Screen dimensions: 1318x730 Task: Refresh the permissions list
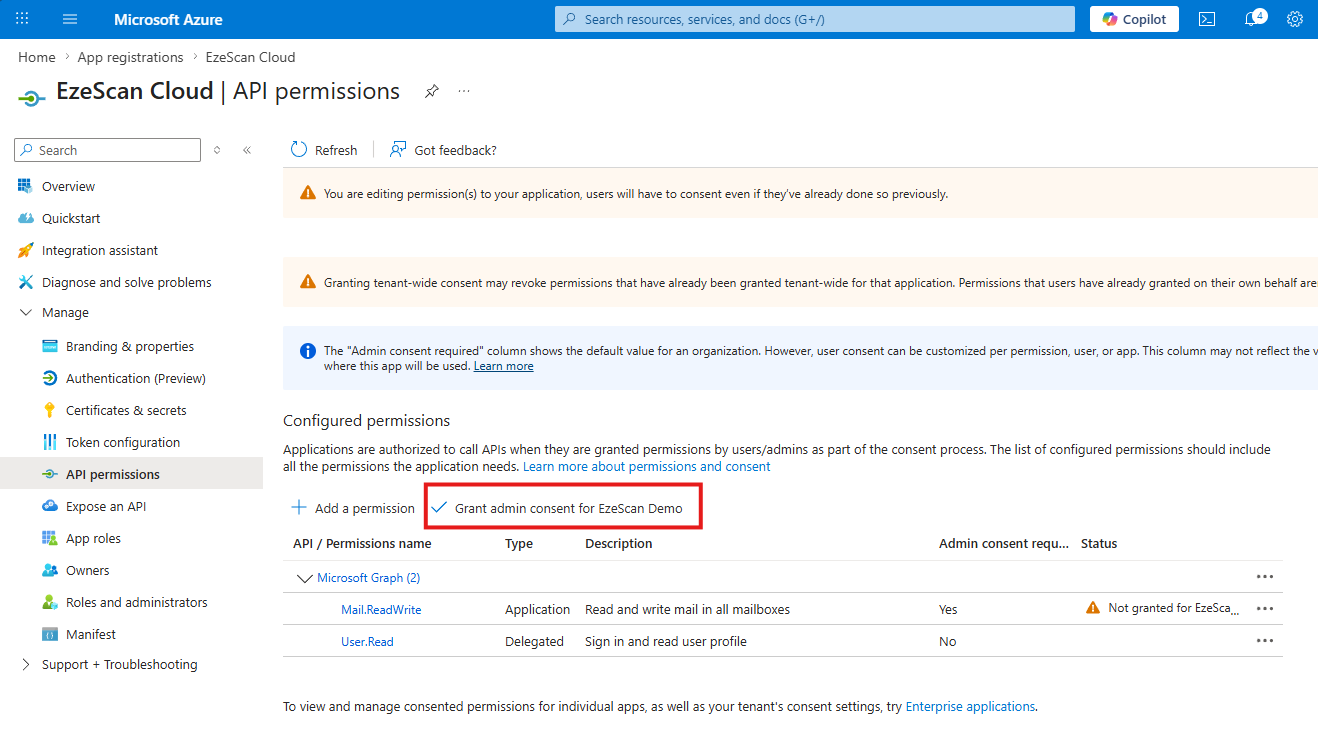(x=324, y=150)
